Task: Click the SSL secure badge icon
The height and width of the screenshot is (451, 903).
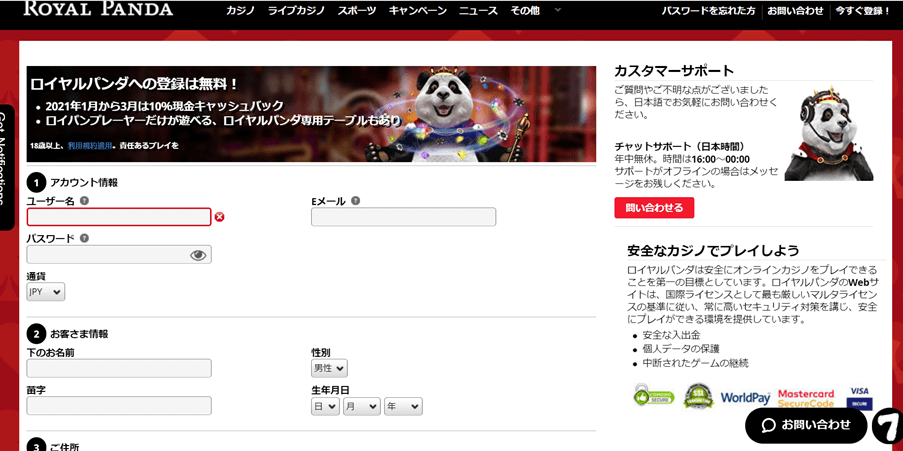Action: [698, 396]
